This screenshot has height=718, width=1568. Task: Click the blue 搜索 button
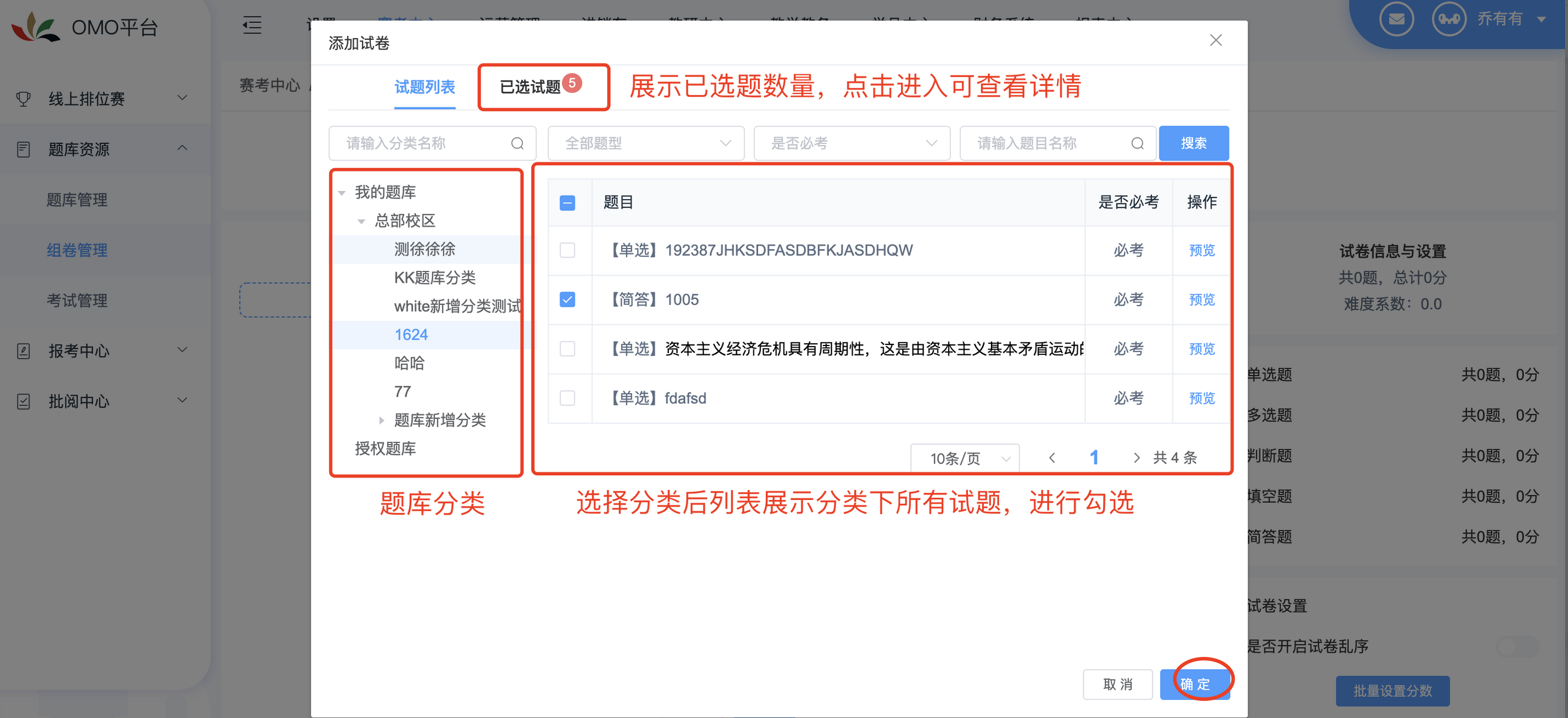click(x=1193, y=143)
